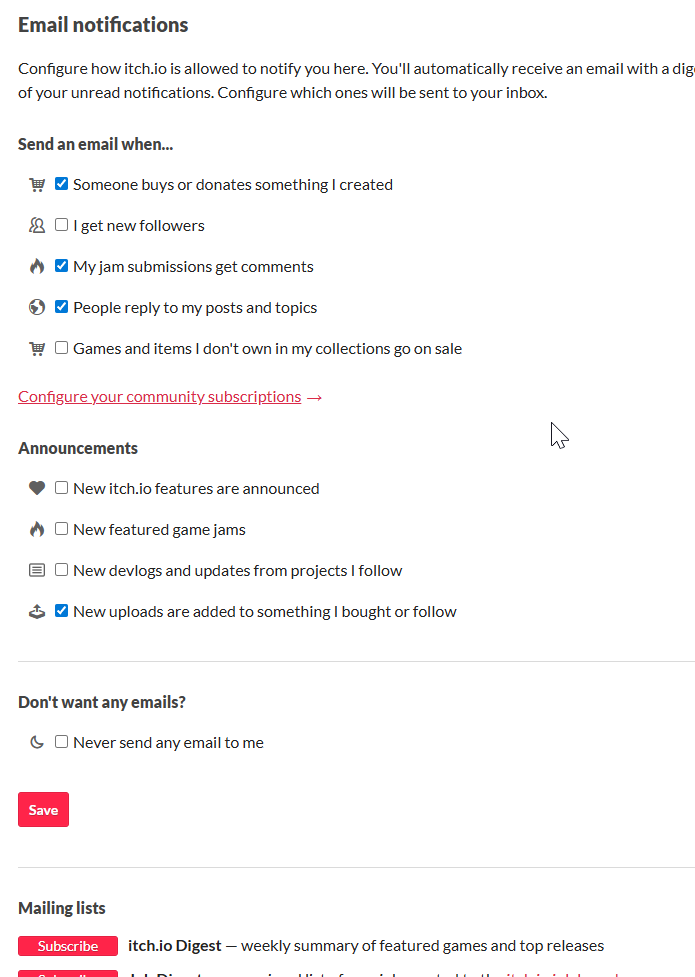Click the heart icon beside itch.io features
The image size is (695, 977).
37,488
